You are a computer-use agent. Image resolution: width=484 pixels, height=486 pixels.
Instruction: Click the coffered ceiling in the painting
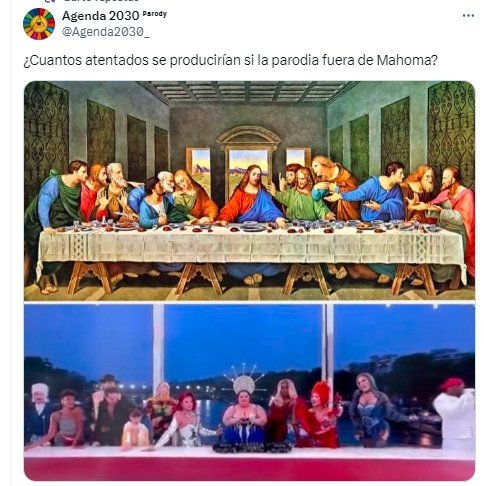click(247, 91)
